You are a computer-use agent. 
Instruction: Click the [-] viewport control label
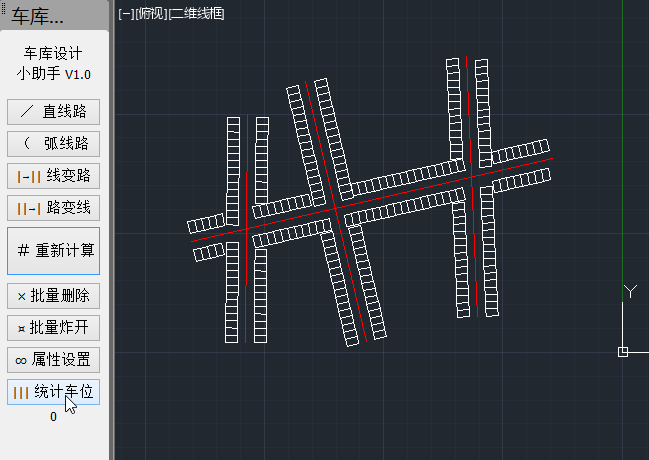[126, 14]
